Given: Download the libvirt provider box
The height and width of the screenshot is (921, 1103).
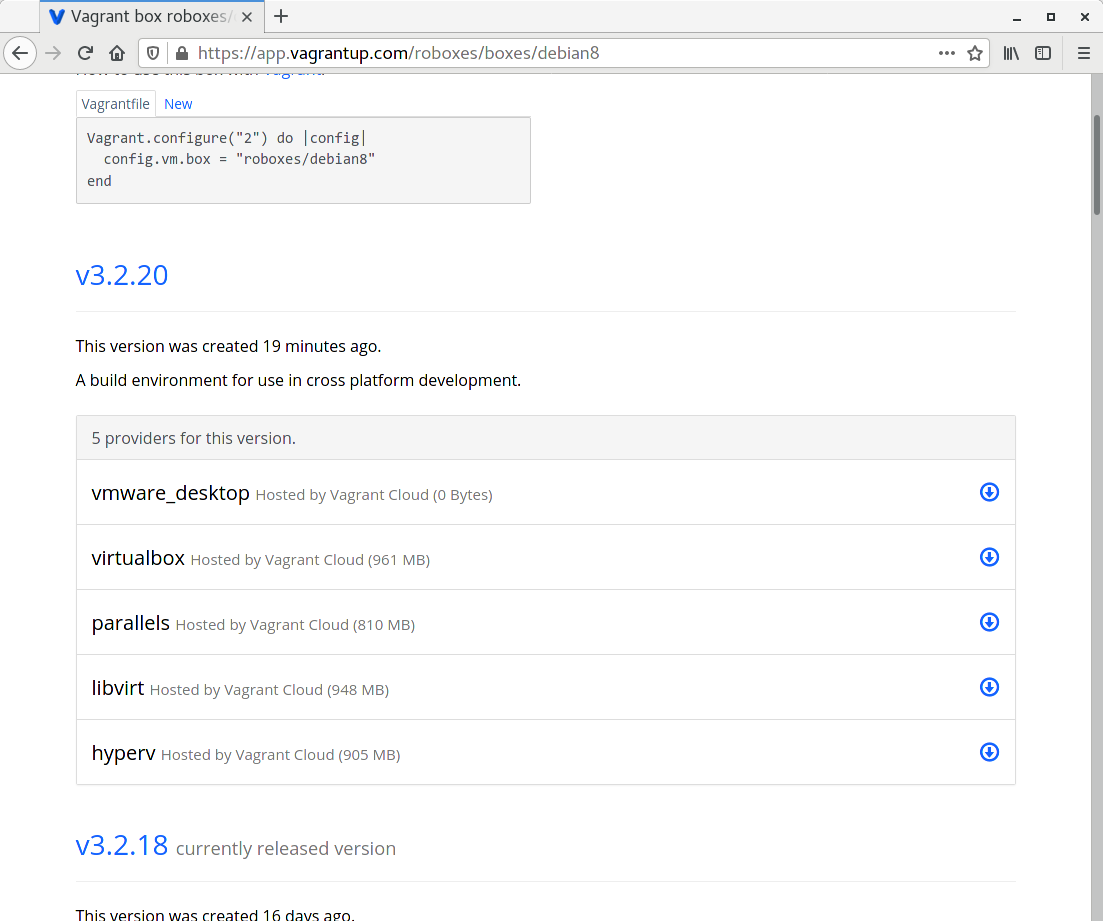Looking at the screenshot, I should coord(989,687).
